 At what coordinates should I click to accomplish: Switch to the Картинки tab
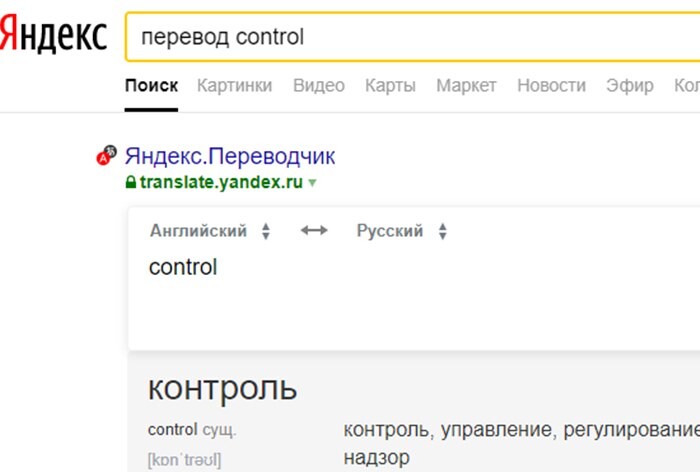pos(234,85)
